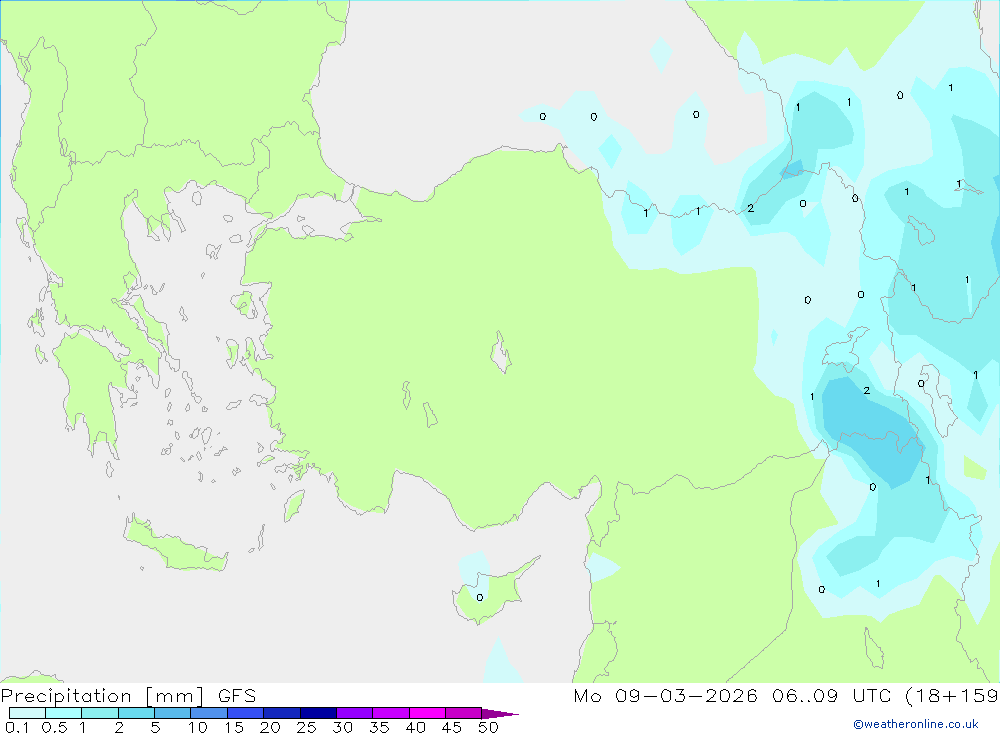Click the "15" legend scale label
This screenshot has width=1000, height=733.
click(234, 727)
